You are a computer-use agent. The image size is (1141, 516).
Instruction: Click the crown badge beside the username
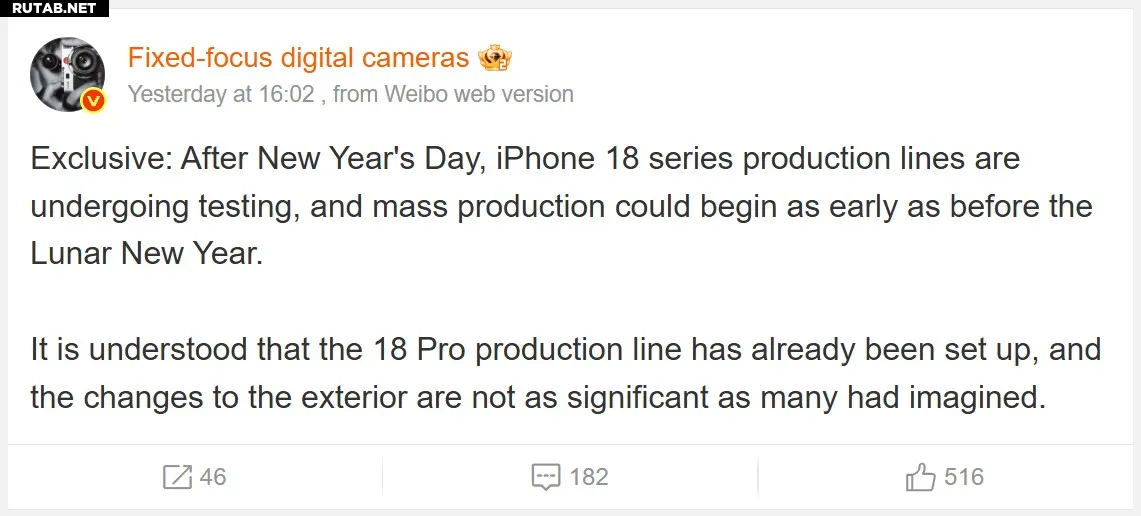(x=495, y=59)
